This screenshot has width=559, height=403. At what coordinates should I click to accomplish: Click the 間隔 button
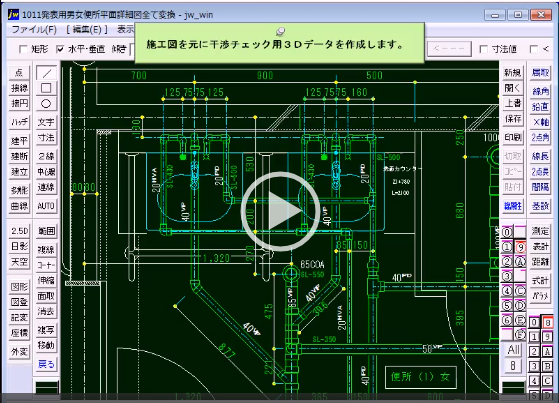540,187
